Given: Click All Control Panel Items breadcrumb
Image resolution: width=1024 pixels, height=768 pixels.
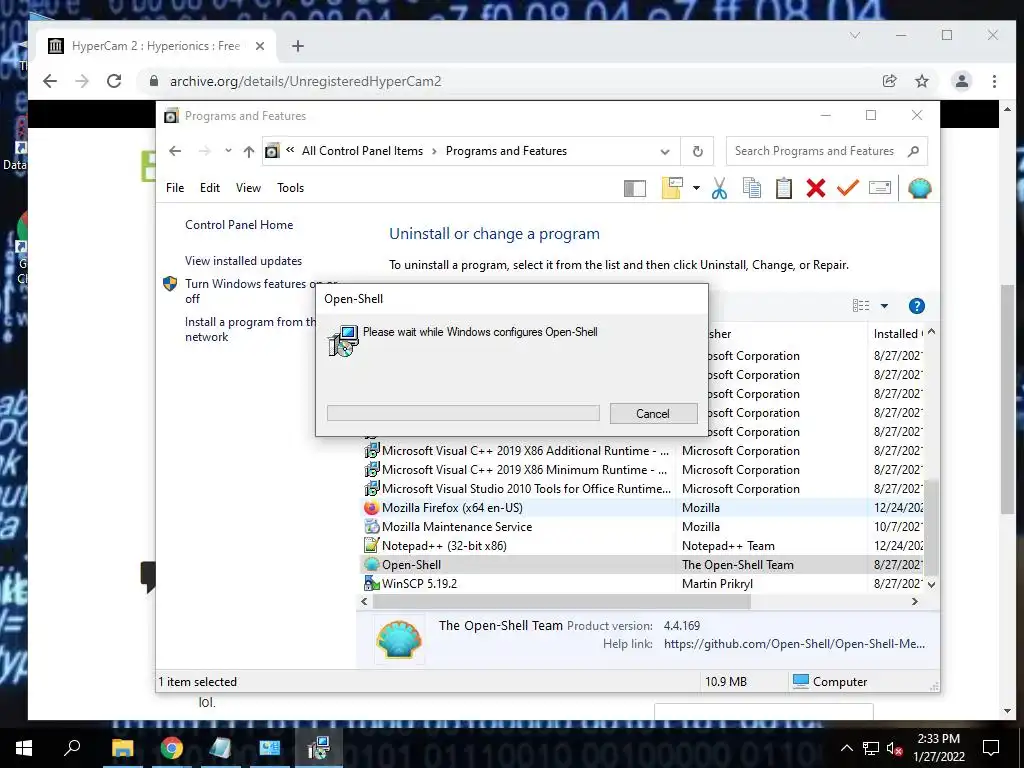Looking at the screenshot, I should click(362, 151).
